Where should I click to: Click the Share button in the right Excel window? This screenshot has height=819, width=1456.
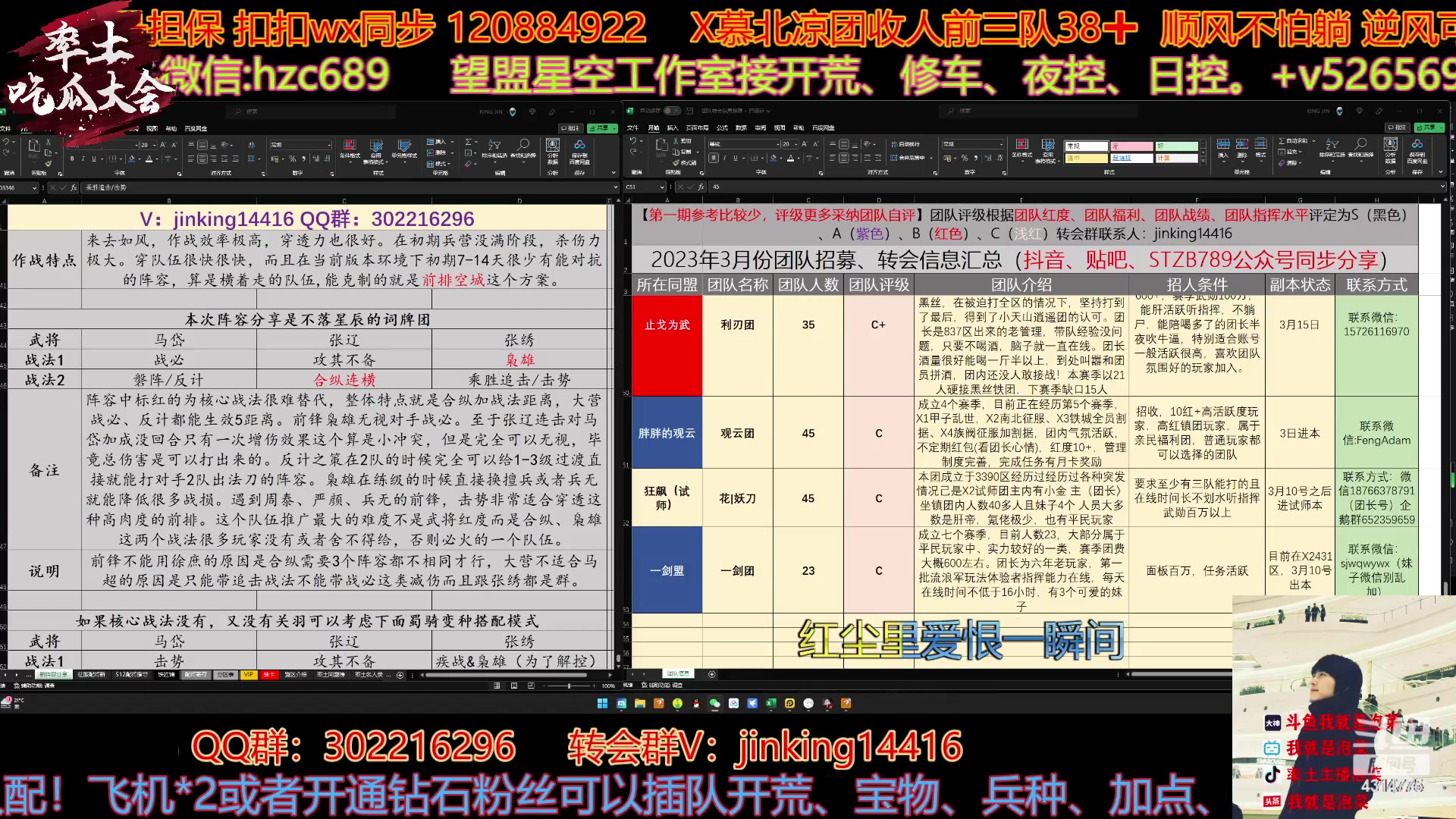[1430, 127]
